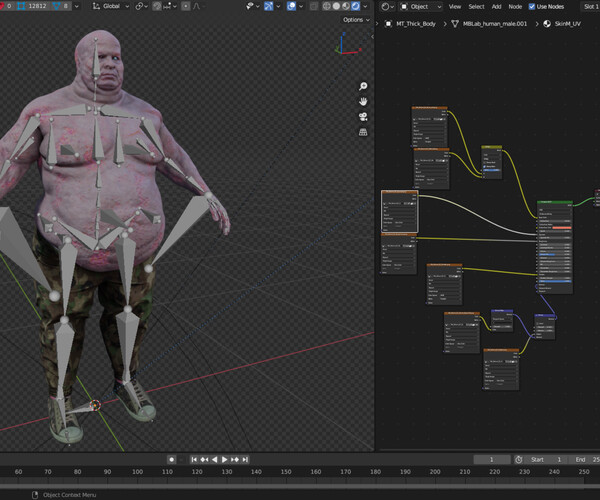Image resolution: width=600 pixels, height=500 pixels.
Task: Jump to previous keyframe
Action: coord(204,459)
